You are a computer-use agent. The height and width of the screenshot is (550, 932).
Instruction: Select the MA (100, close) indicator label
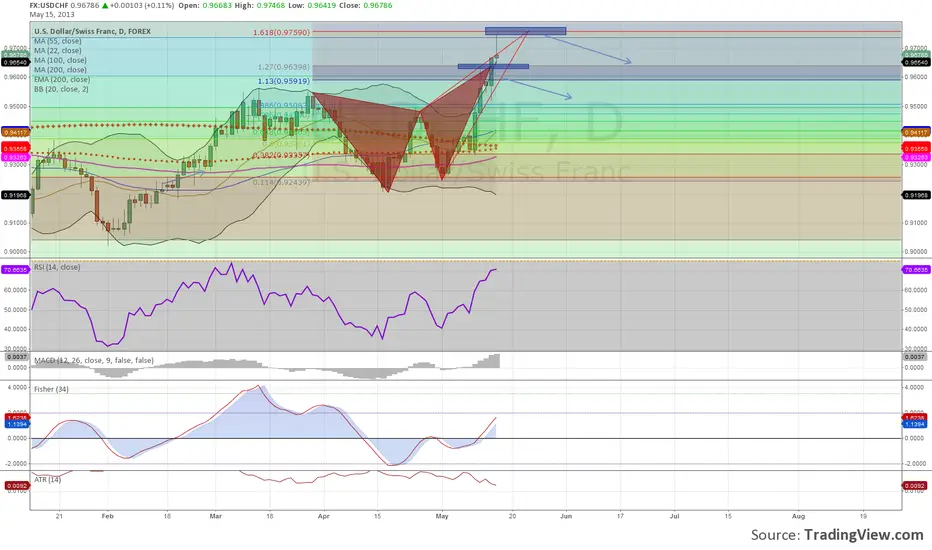click(60, 60)
